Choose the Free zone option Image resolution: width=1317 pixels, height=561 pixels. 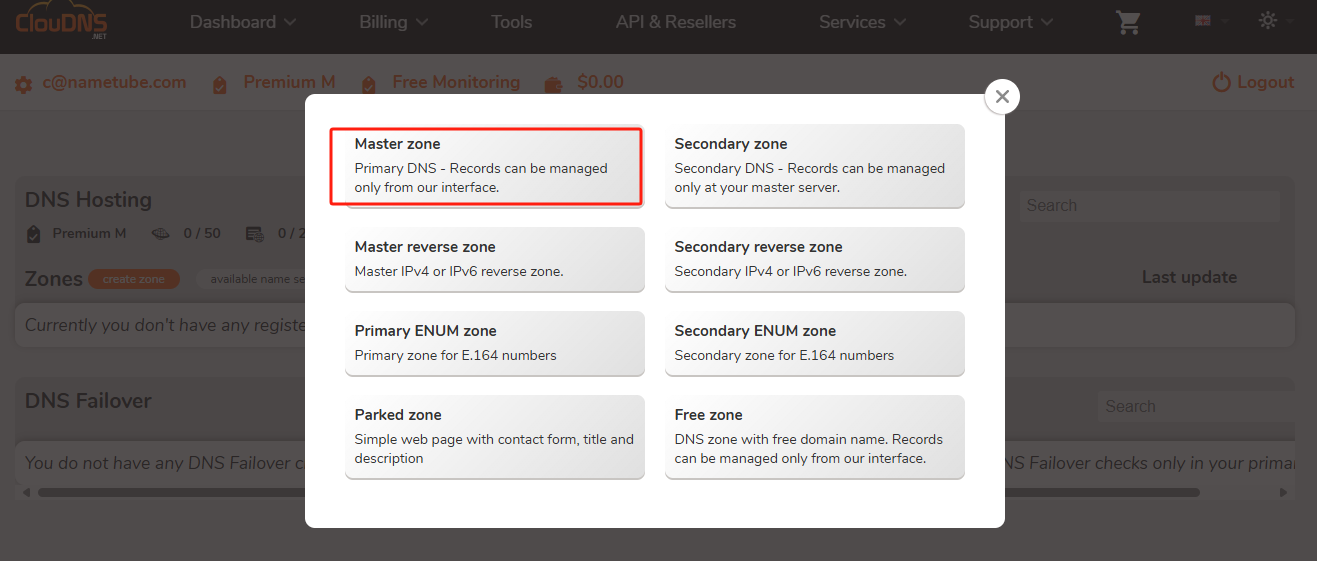pyautogui.click(x=814, y=437)
